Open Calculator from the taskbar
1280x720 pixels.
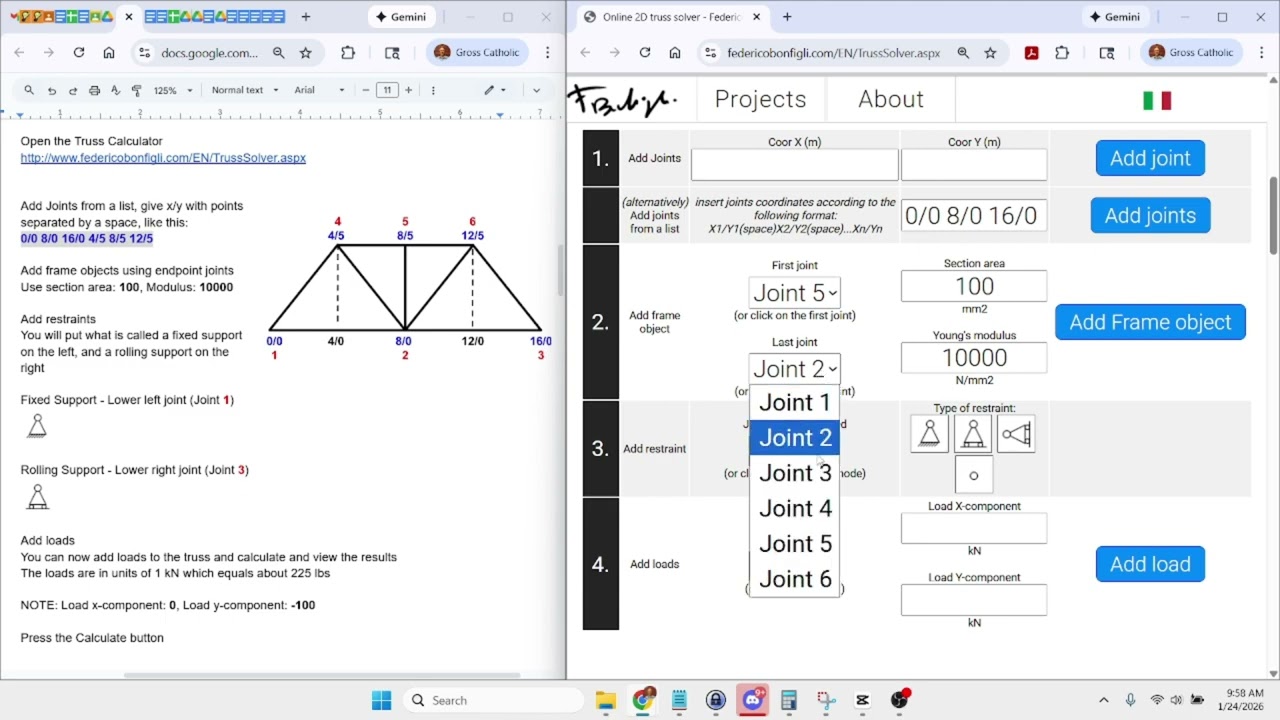tap(788, 700)
